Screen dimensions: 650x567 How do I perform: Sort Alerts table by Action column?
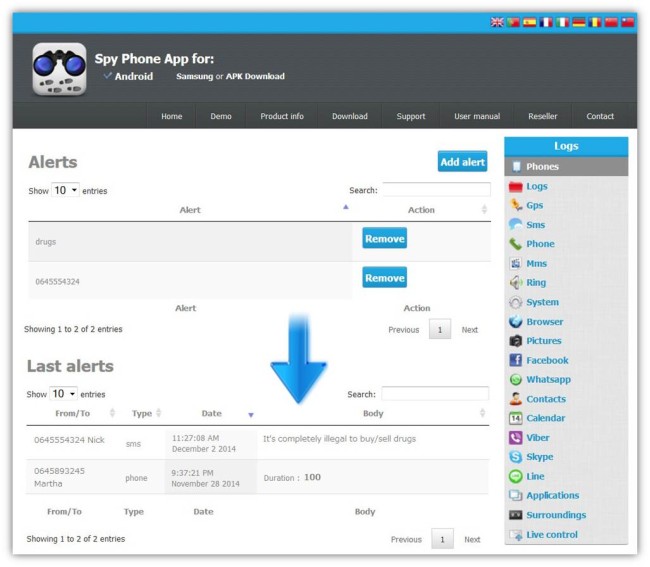pos(421,210)
